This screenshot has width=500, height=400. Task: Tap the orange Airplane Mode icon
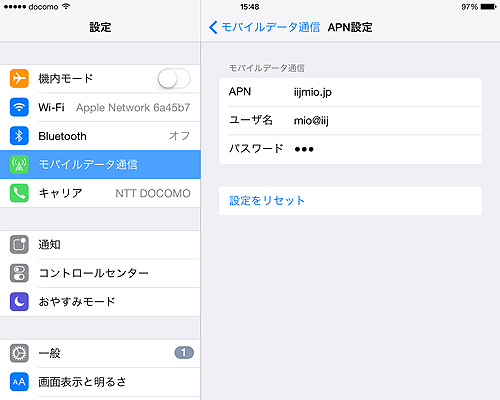19,78
